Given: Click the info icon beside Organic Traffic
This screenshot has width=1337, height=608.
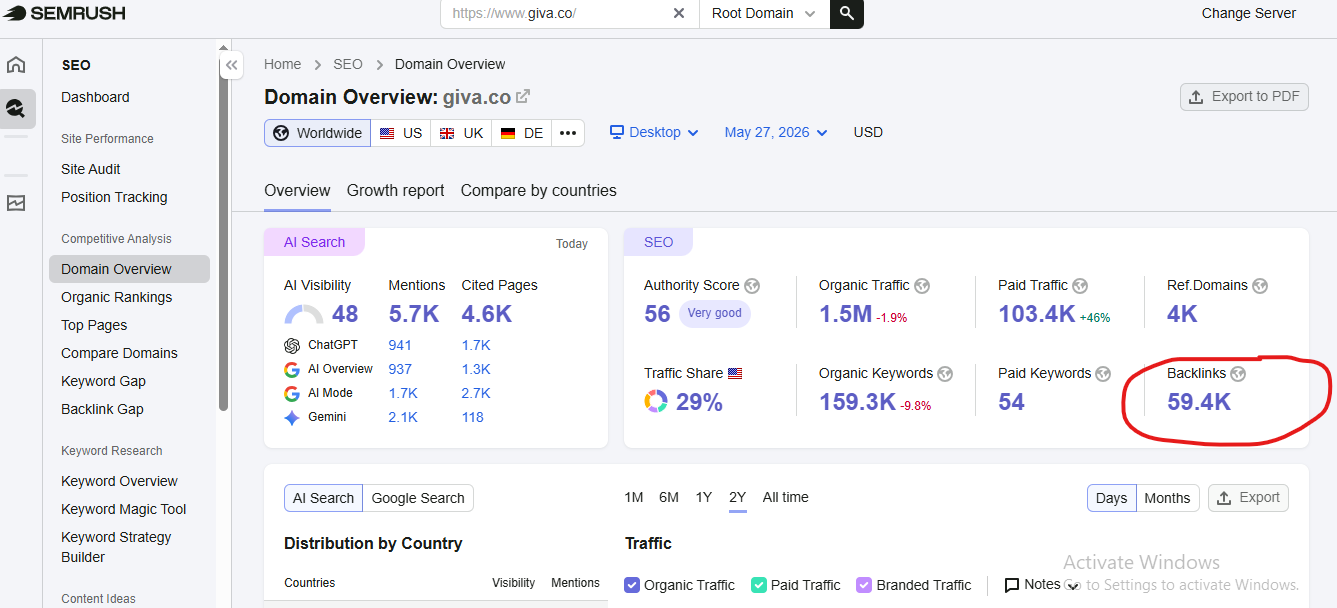Looking at the screenshot, I should [922, 286].
